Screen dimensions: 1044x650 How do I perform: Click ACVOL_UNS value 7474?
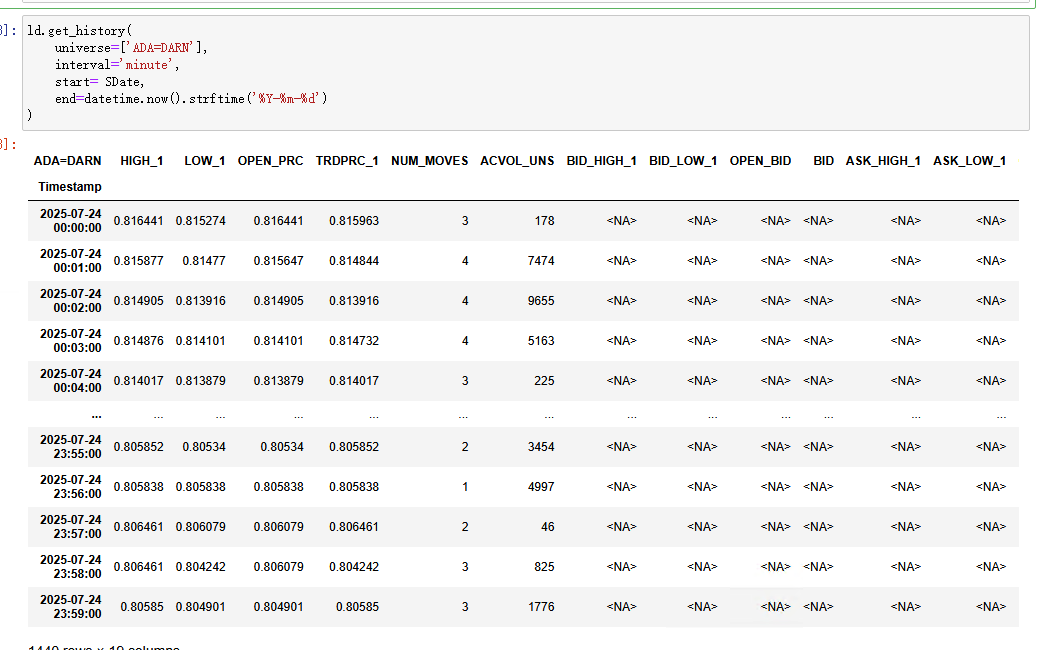tap(541, 261)
